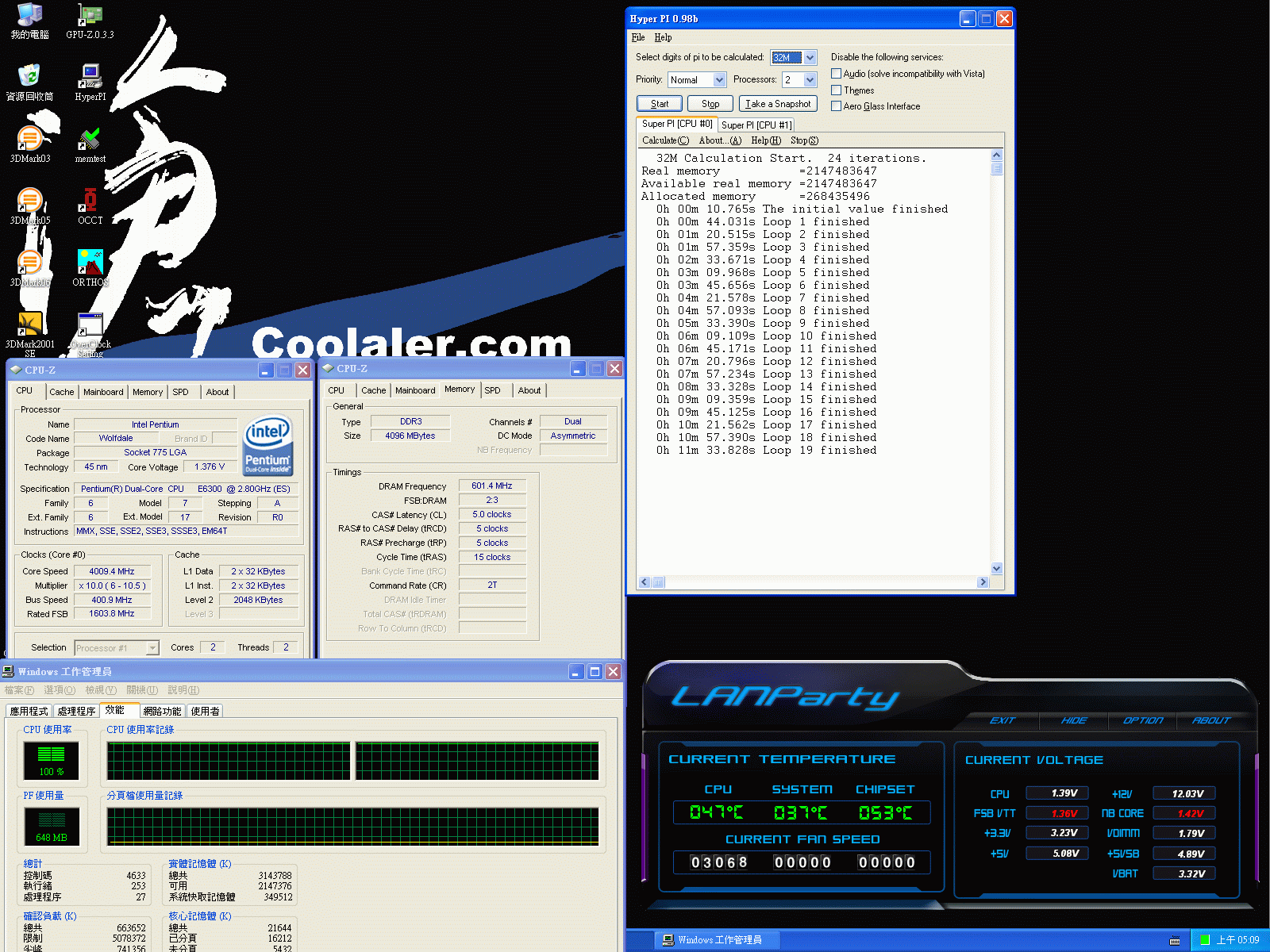Click OPTION in the LANParty monitor

[x=1143, y=720]
